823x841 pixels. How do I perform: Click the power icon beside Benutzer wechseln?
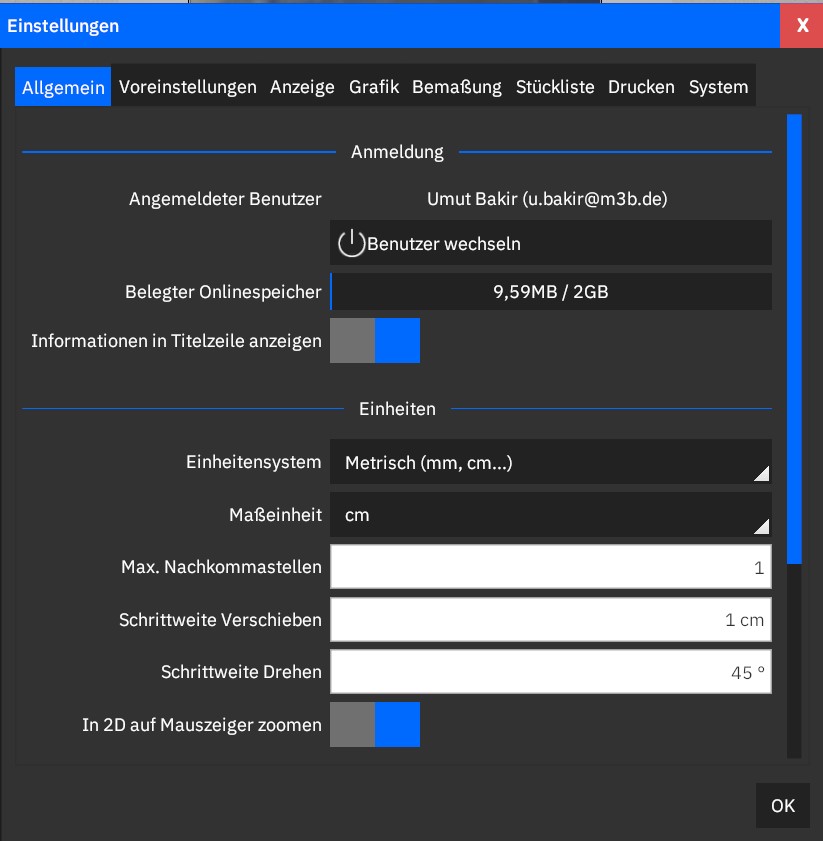pyautogui.click(x=351, y=243)
